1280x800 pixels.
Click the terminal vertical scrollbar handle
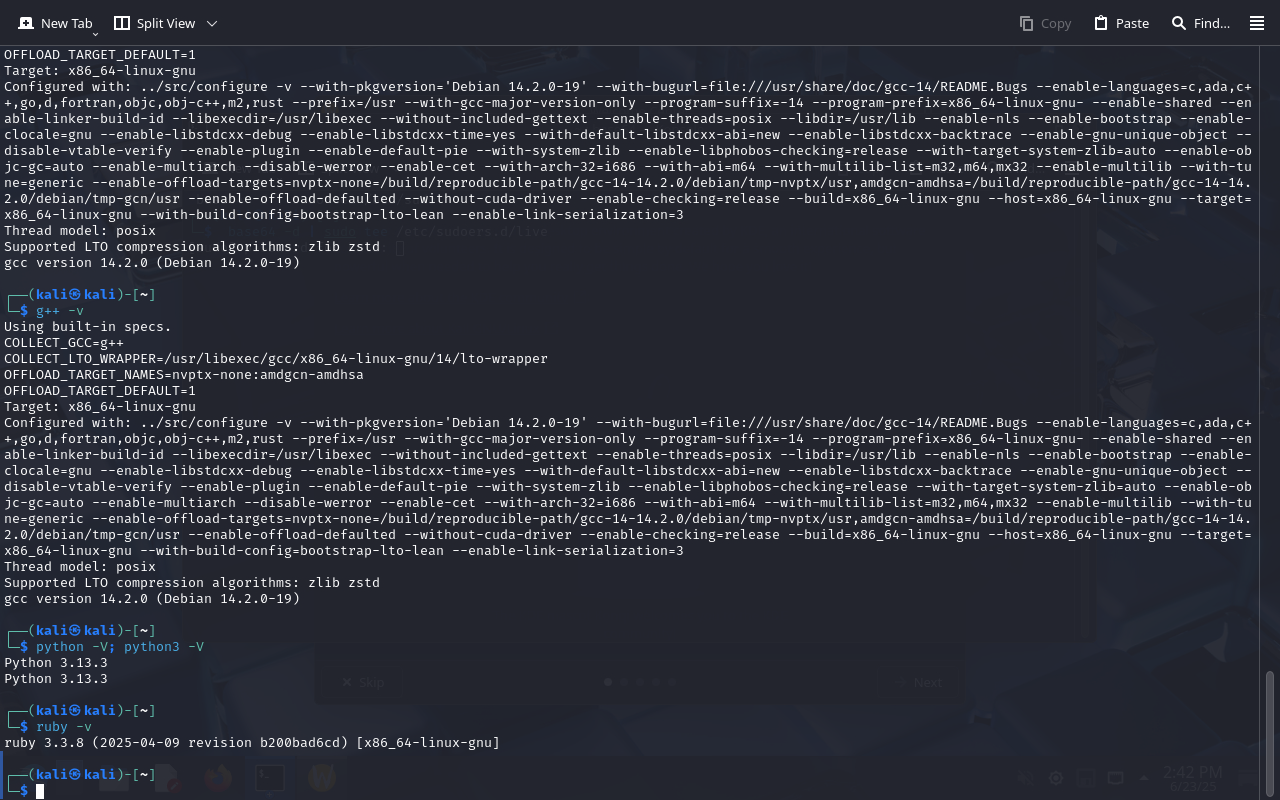(1270, 733)
